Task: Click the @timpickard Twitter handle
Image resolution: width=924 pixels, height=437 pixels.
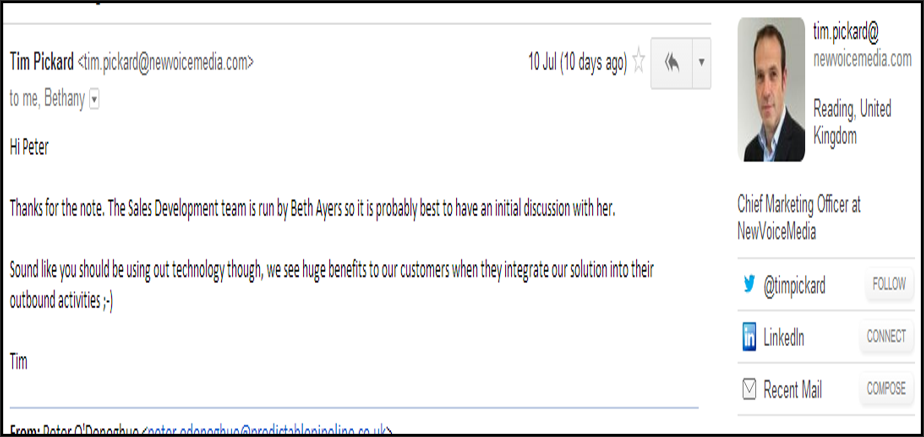Action: (794, 286)
